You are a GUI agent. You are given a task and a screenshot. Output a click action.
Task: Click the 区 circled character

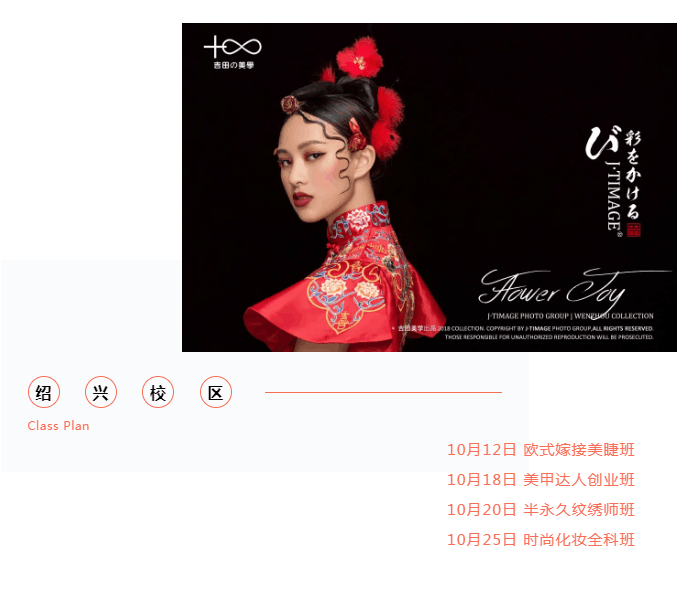tap(216, 392)
